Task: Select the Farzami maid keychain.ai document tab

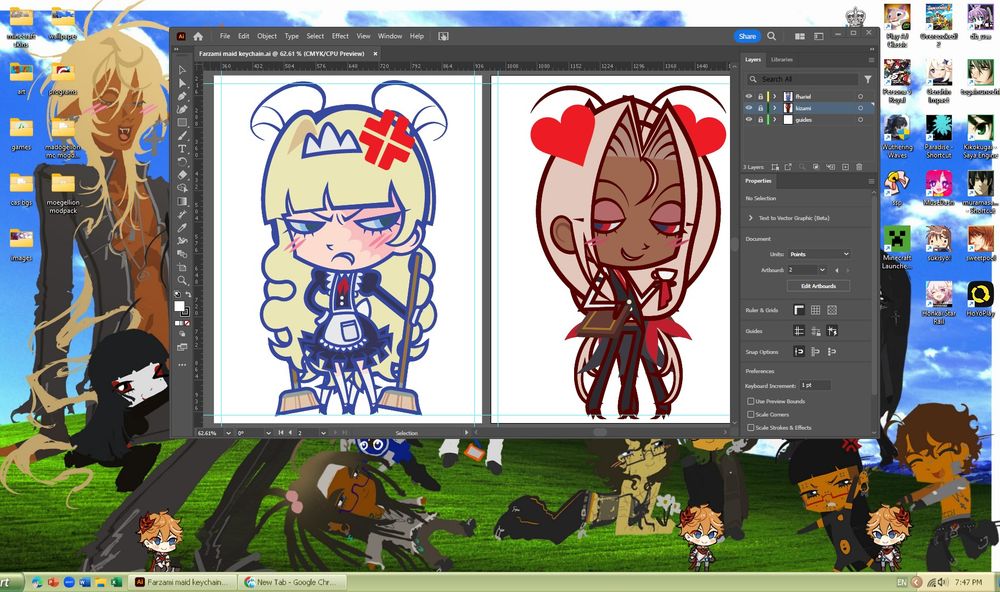Action: pos(281,54)
